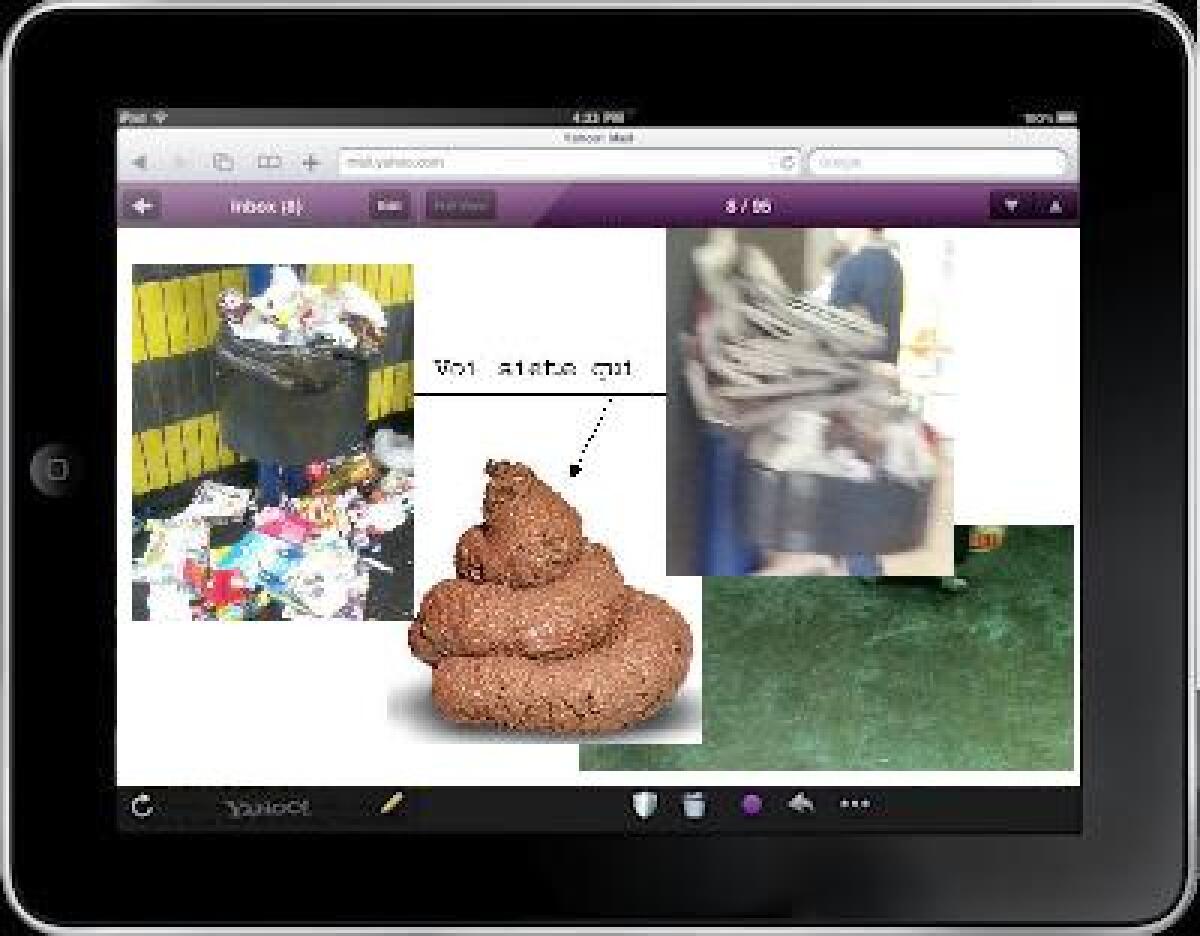This screenshot has height=936, width=1200.
Task: Open the Inbox folder label
Action: 266,207
